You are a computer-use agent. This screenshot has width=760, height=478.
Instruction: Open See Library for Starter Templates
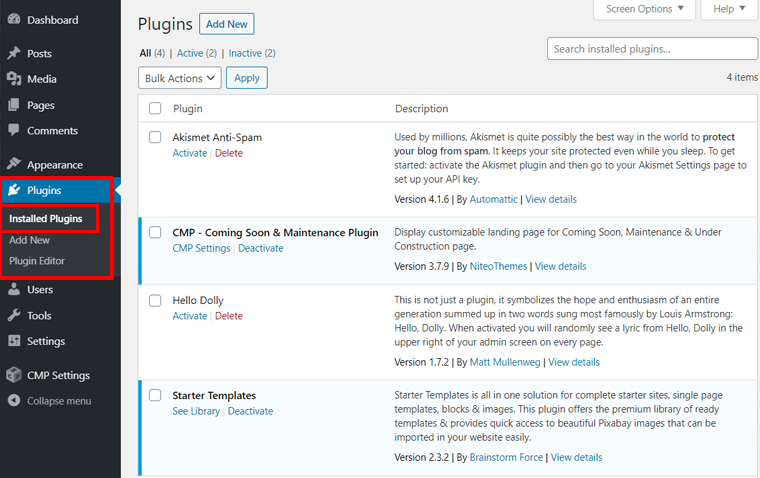pyautogui.click(x=196, y=411)
